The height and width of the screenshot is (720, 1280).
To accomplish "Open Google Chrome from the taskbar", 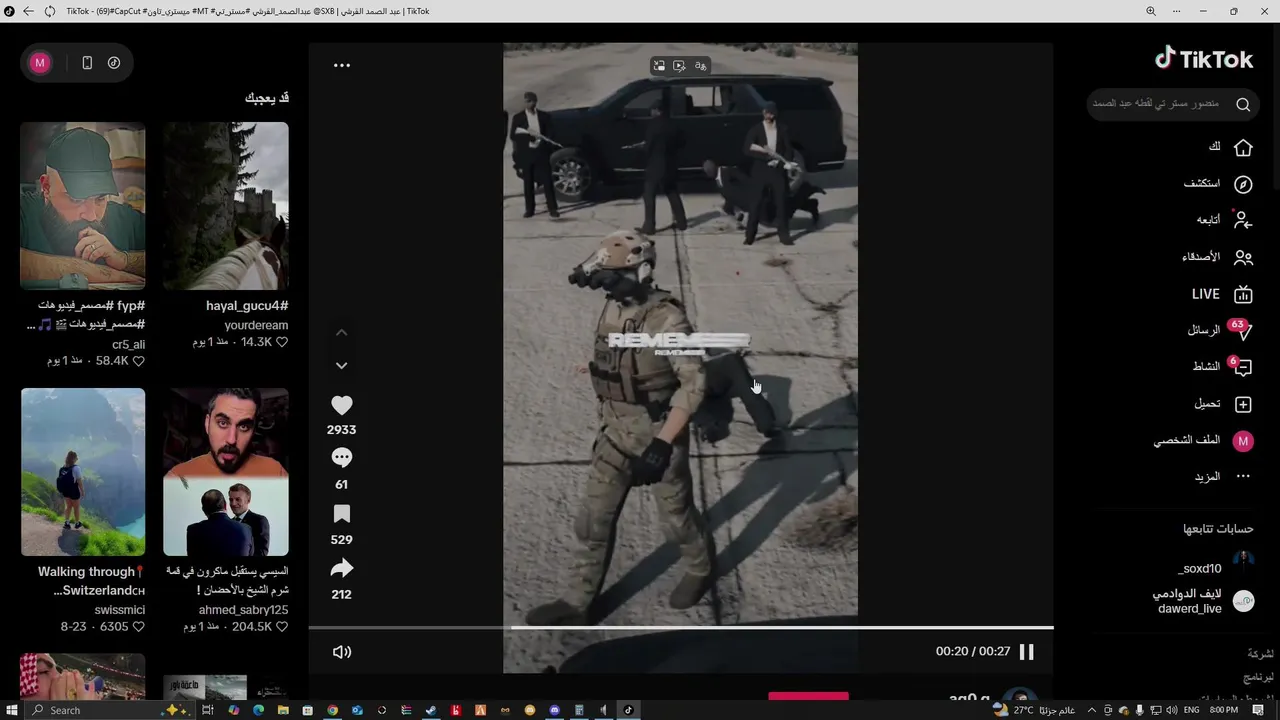I will point(333,710).
